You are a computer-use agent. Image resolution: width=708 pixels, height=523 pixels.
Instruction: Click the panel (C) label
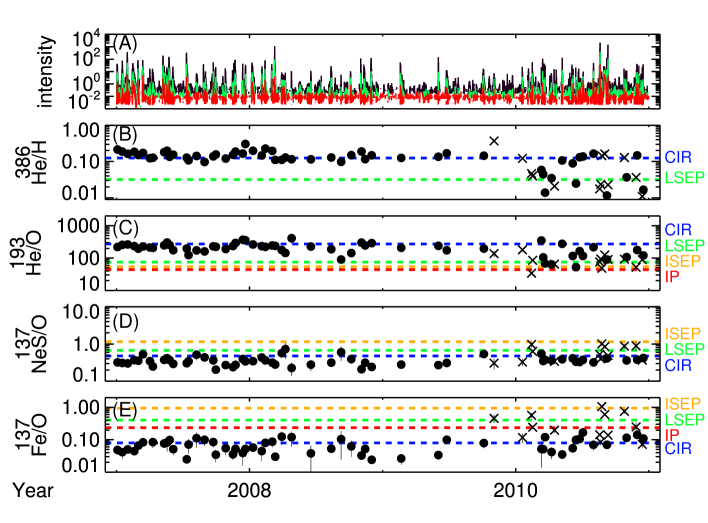click(126, 227)
